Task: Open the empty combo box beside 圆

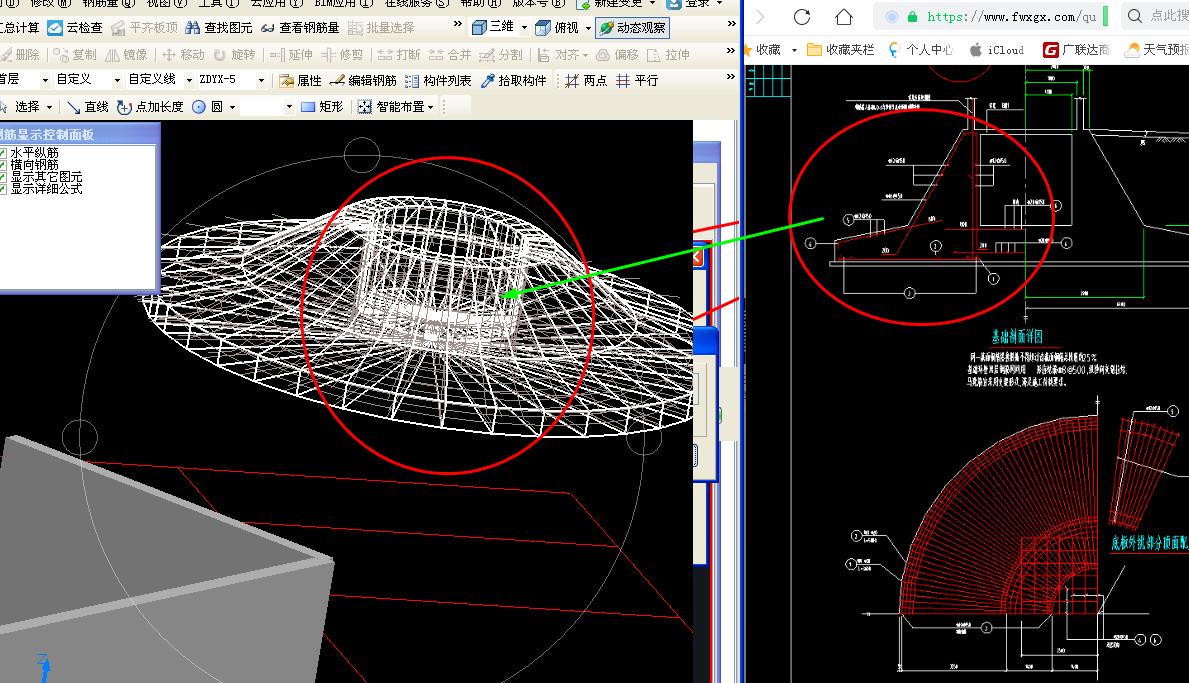Action: pyautogui.click(x=267, y=107)
